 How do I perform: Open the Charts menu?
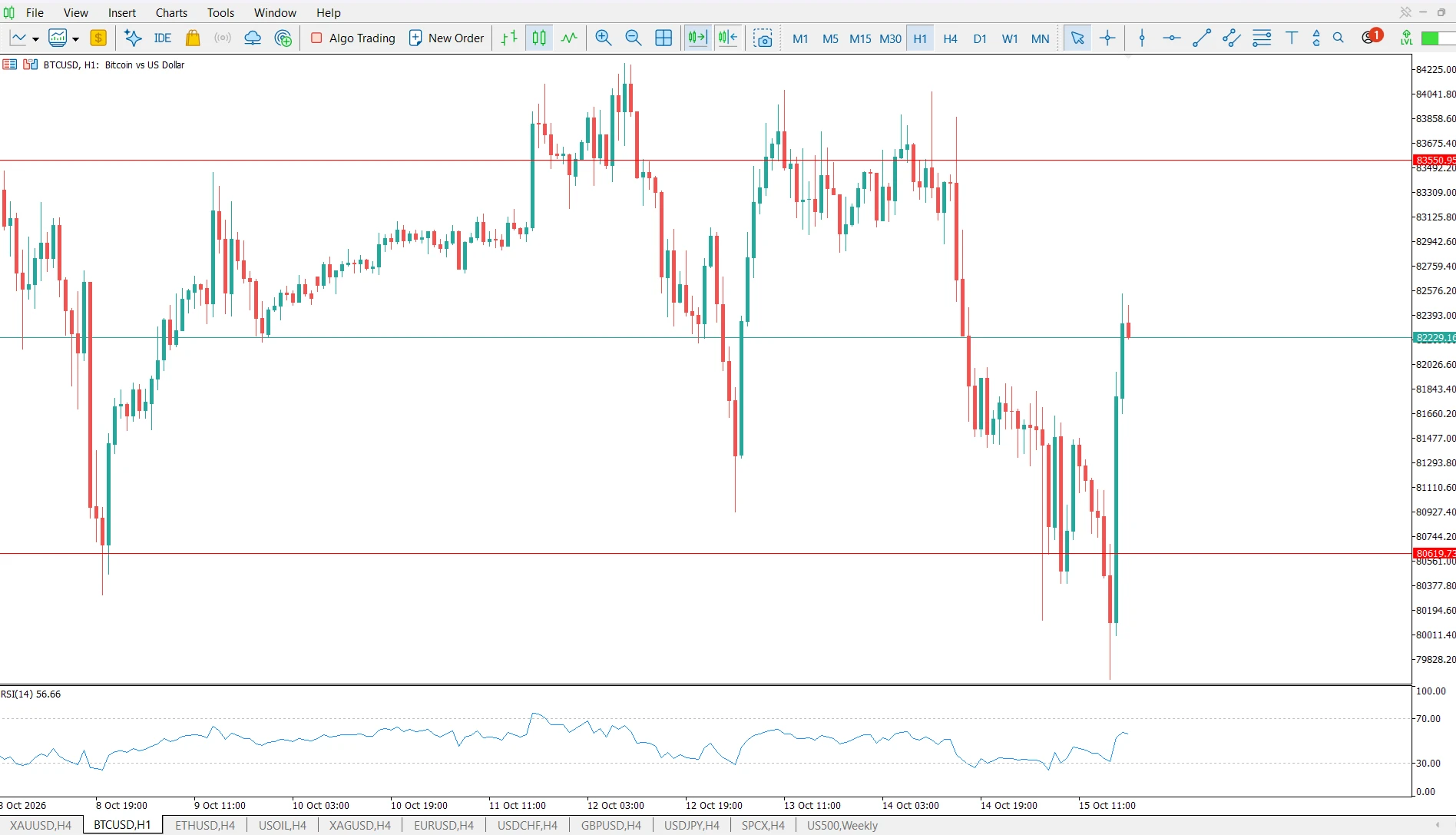point(171,12)
